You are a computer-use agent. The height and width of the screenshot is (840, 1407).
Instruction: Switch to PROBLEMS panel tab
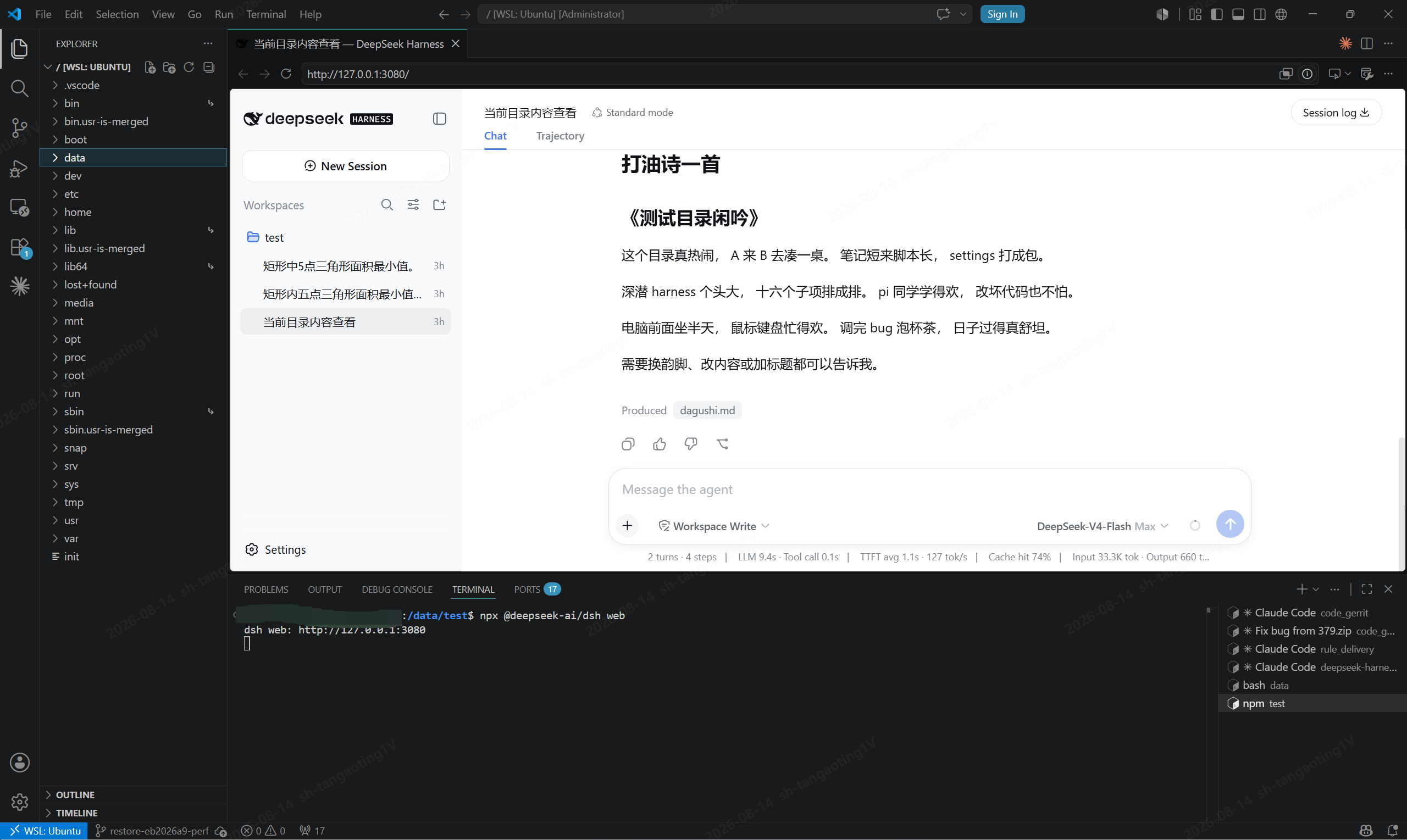265,589
